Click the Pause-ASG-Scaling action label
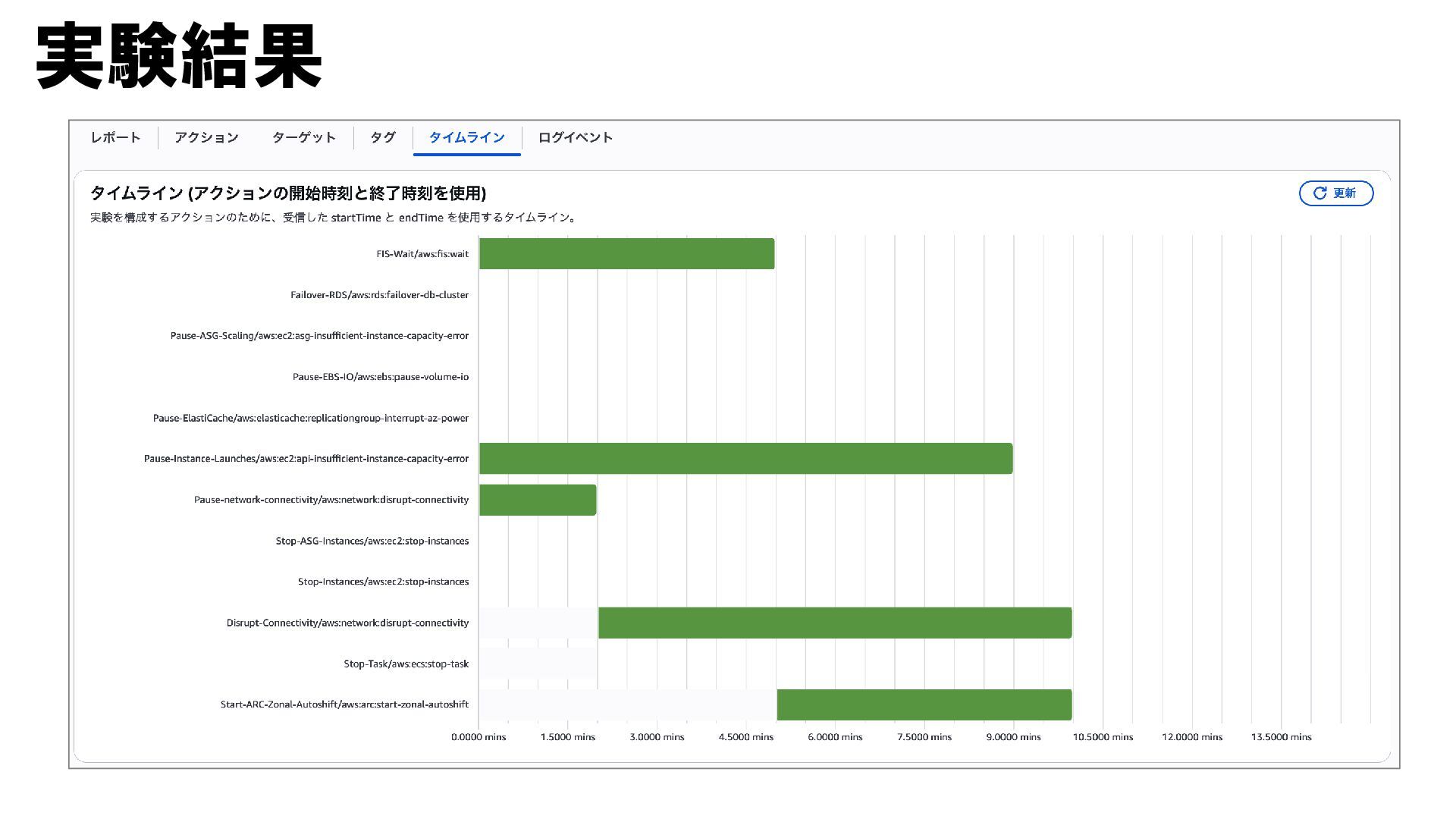1456x819 pixels. tap(319, 336)
